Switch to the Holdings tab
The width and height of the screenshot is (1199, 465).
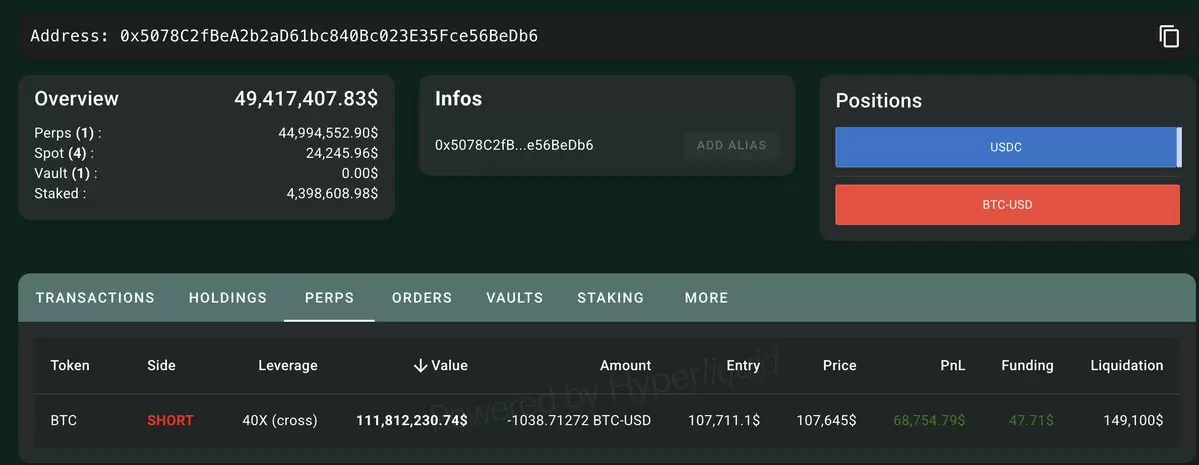point(228,298)
